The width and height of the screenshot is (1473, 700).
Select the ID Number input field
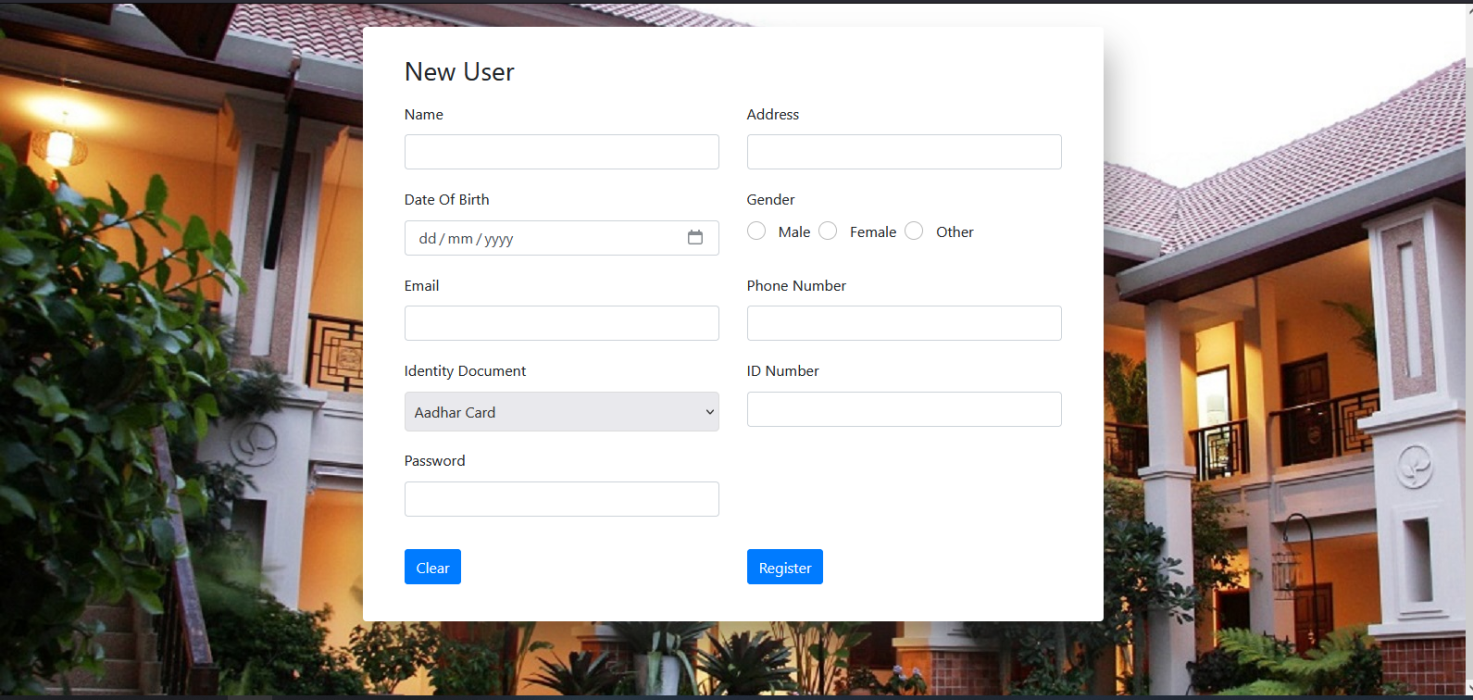click(x=903, y=409)
